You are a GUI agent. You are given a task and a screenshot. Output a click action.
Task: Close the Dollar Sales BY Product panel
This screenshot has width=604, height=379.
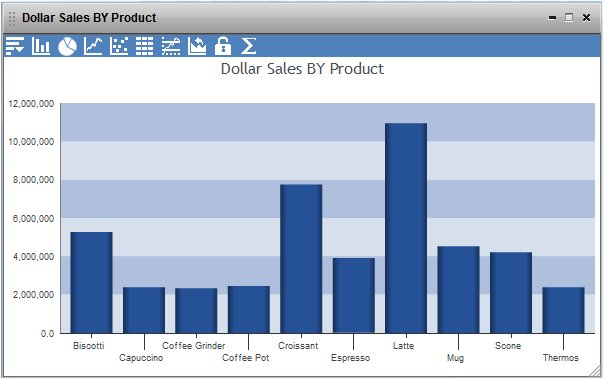(x=586, y=18)
